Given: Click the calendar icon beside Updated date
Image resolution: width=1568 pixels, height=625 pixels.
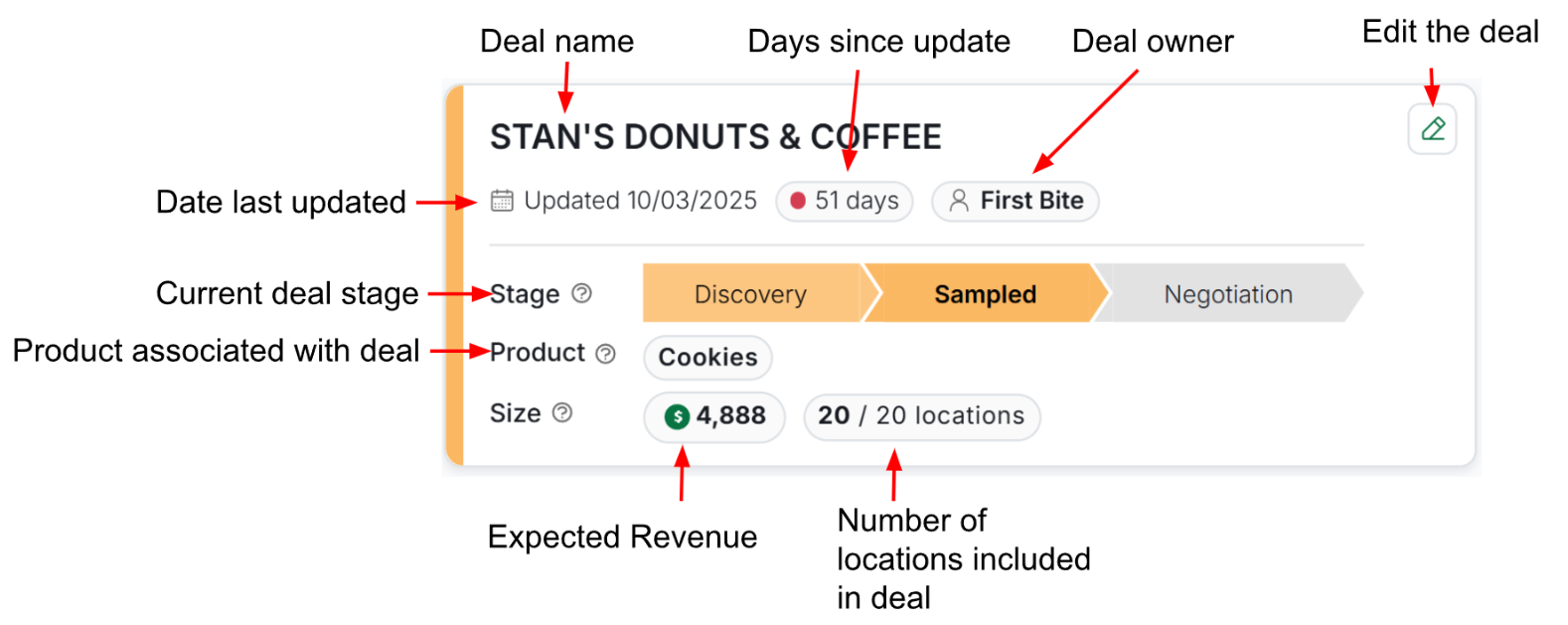Looking at the screenshot, I should (502, 201).
